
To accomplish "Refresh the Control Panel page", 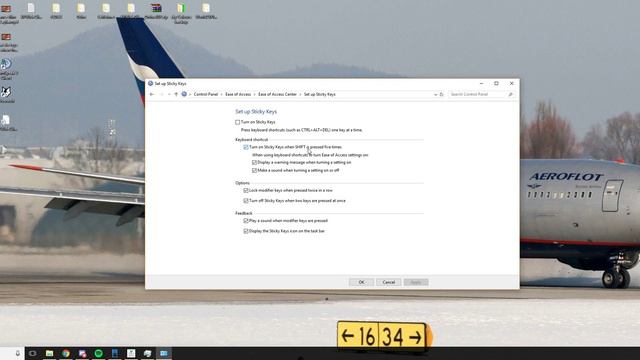I will coord(441,94).
